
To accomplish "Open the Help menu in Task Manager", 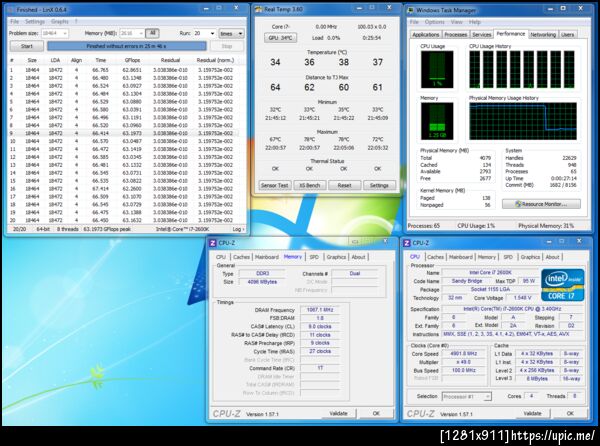I will click(474, 22).
